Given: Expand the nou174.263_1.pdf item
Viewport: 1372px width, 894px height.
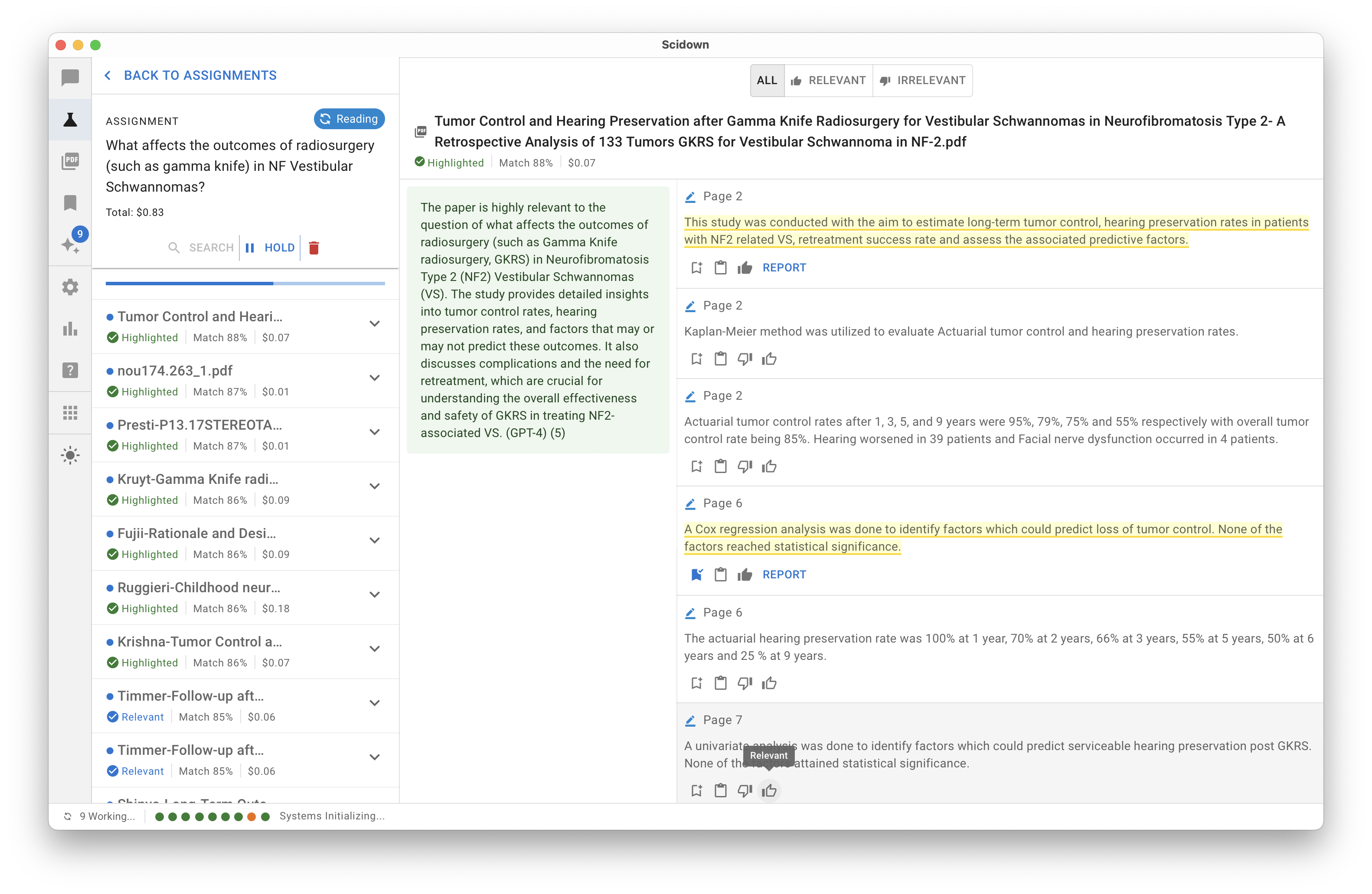Looking at the screenshot, I should (375, 378).
